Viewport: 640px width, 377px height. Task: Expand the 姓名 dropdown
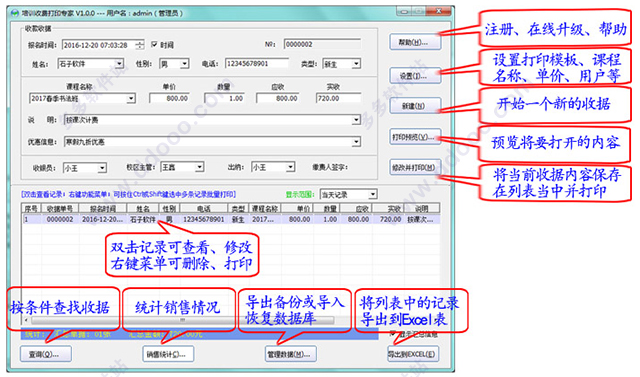119,64
